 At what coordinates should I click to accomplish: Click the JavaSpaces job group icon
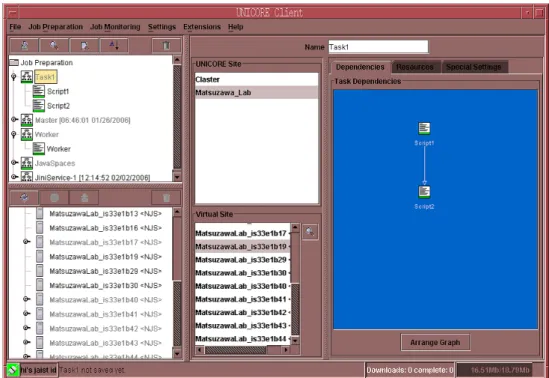(27, 163)
